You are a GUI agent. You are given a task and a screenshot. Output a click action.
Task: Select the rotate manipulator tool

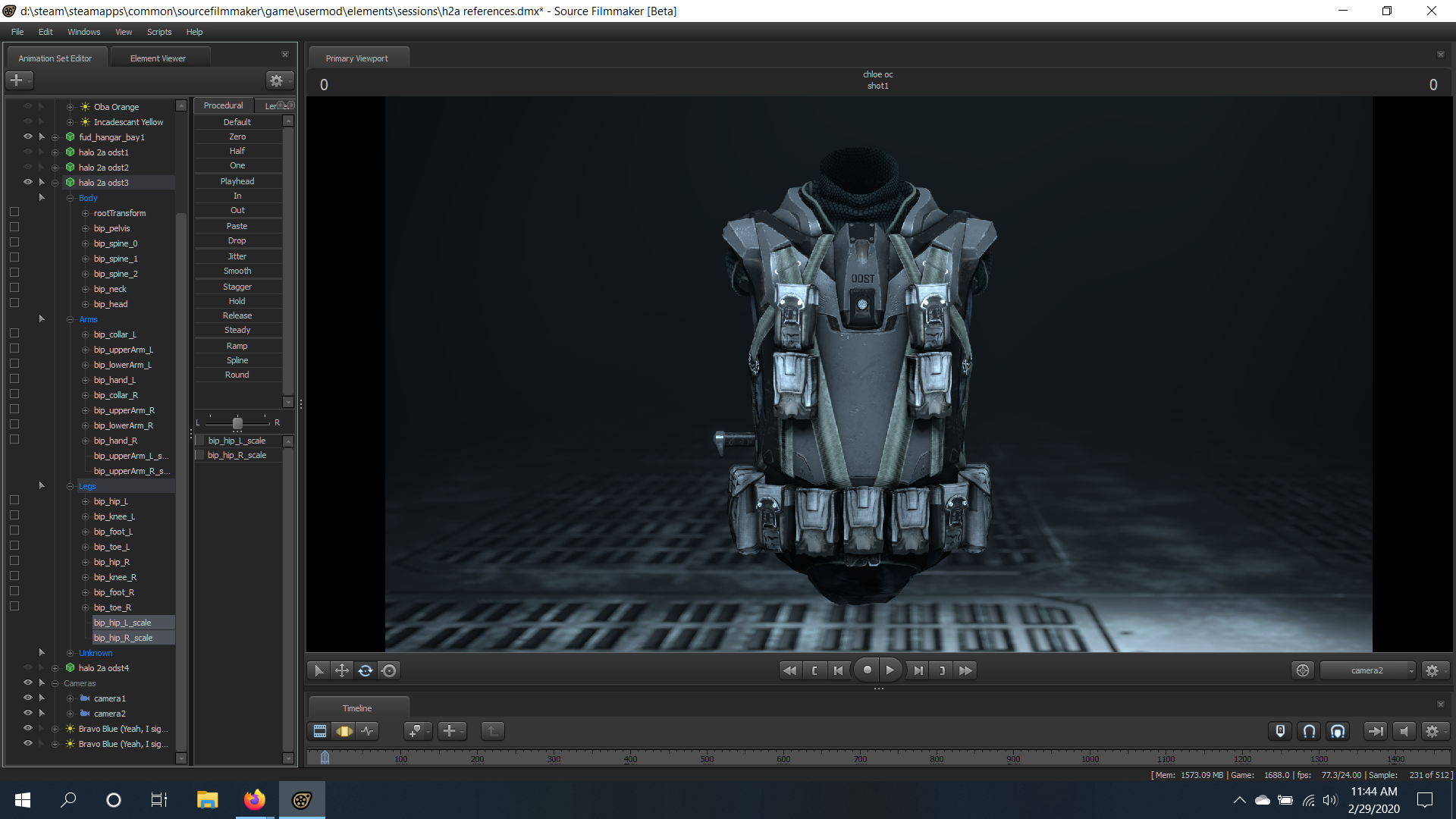[366, 670]
